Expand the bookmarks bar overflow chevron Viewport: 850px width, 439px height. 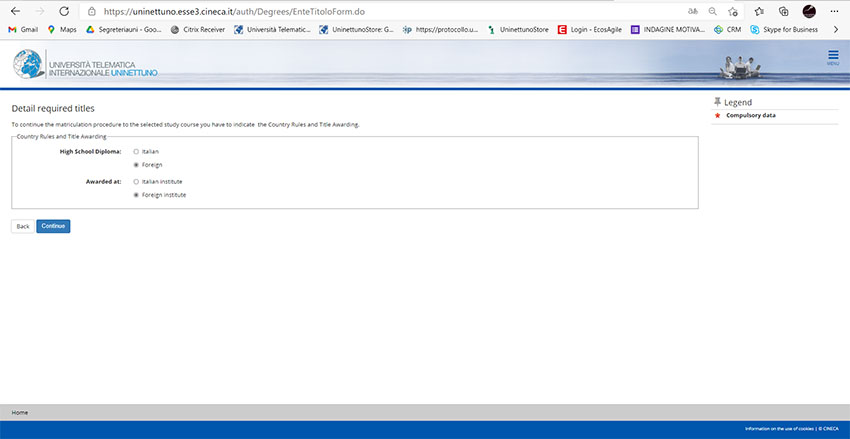click(x=835, y=30)
